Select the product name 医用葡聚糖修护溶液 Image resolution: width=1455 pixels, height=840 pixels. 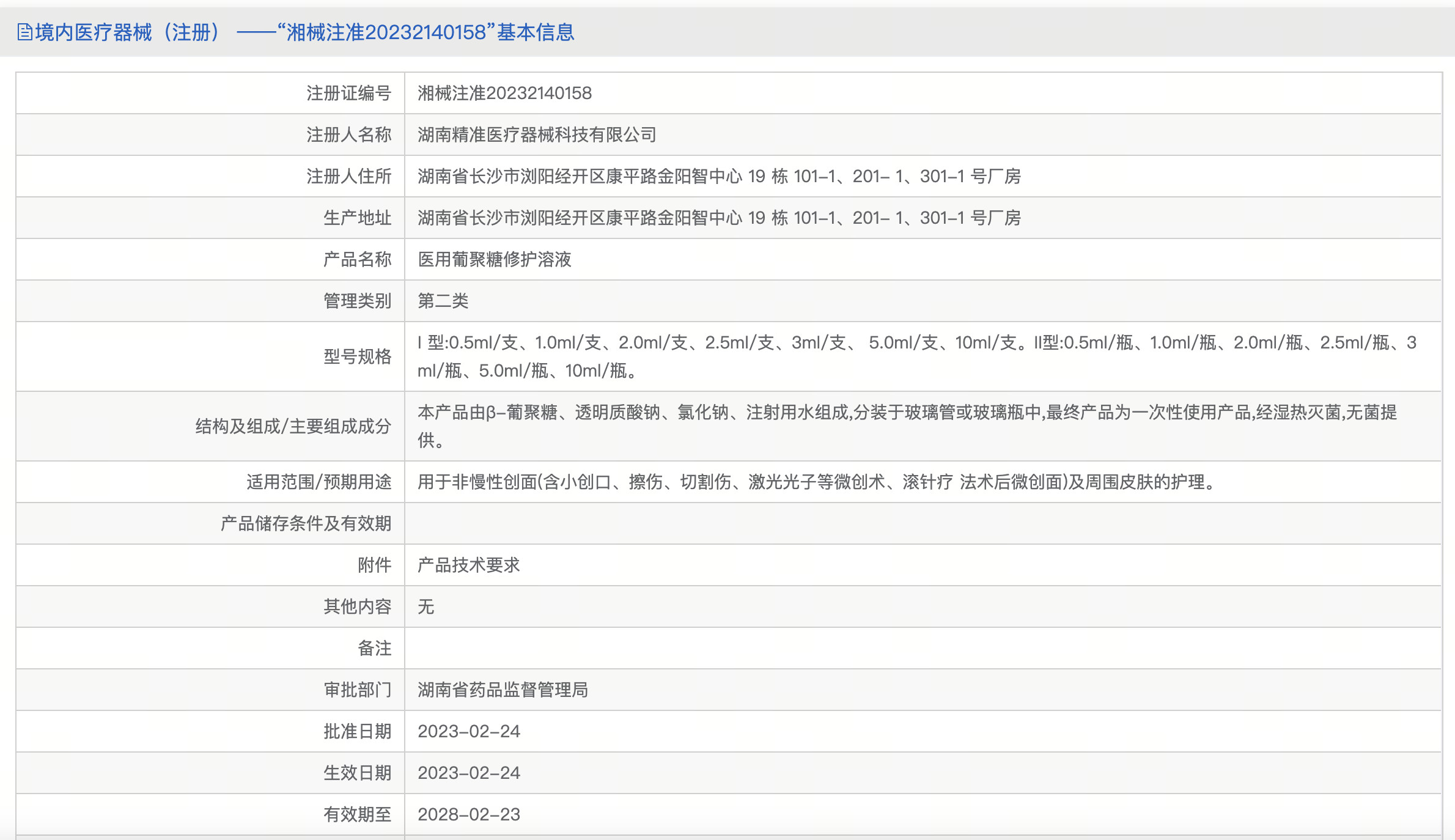494,259
